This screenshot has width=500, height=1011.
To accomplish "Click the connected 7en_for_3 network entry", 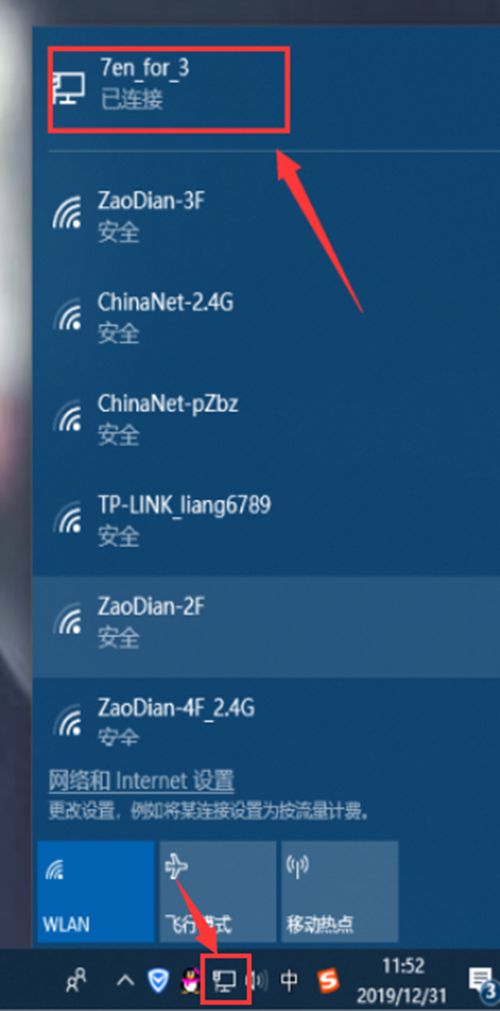I will click(x=168, y=90).
